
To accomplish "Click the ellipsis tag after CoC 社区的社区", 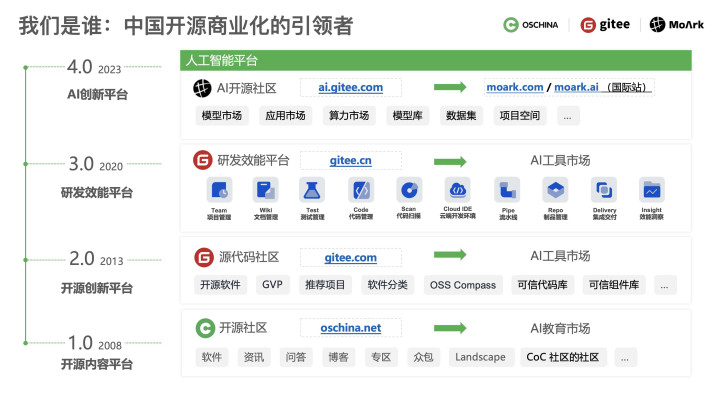I will [x=625, y=357].
